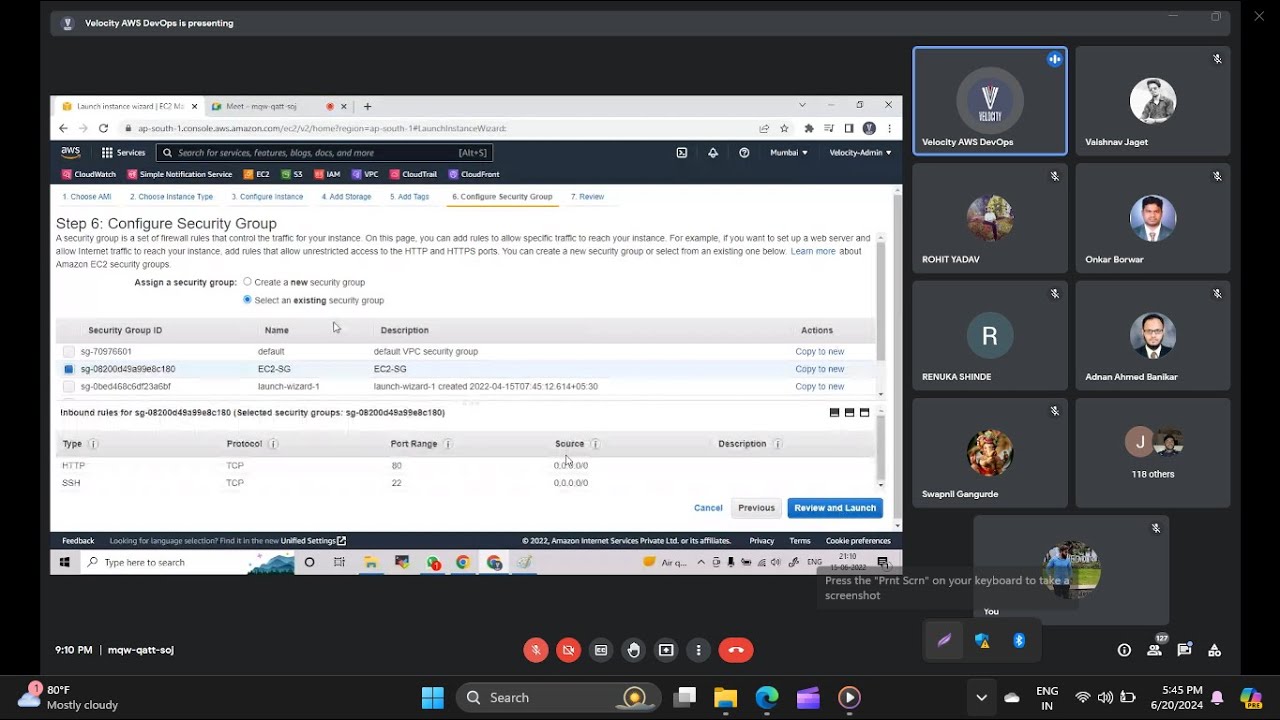Go to step 5. Add Tags
Screen dimensions: 1280x720
(x=409, y=197)
